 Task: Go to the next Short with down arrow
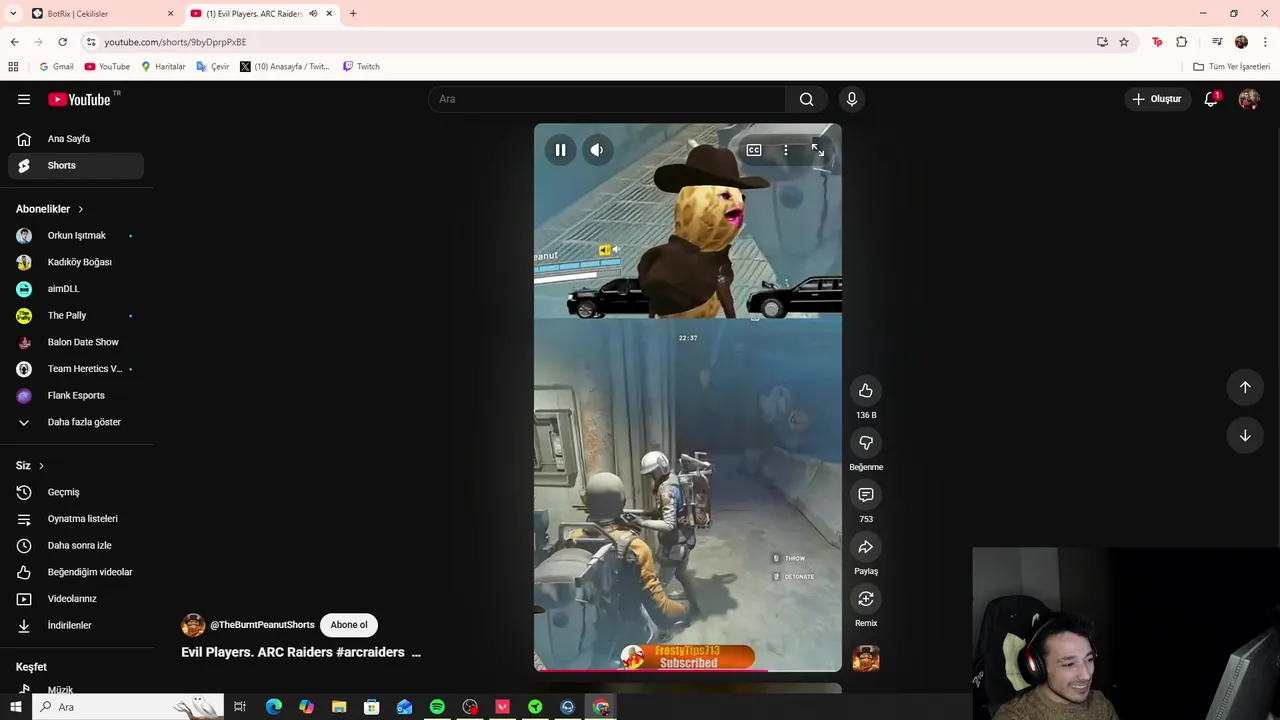(x=1245, y=435)
